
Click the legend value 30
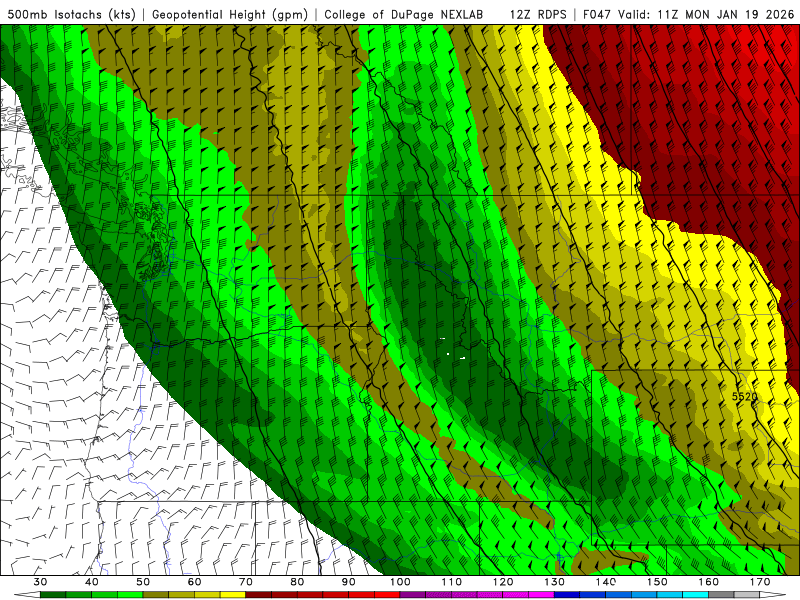40,582
